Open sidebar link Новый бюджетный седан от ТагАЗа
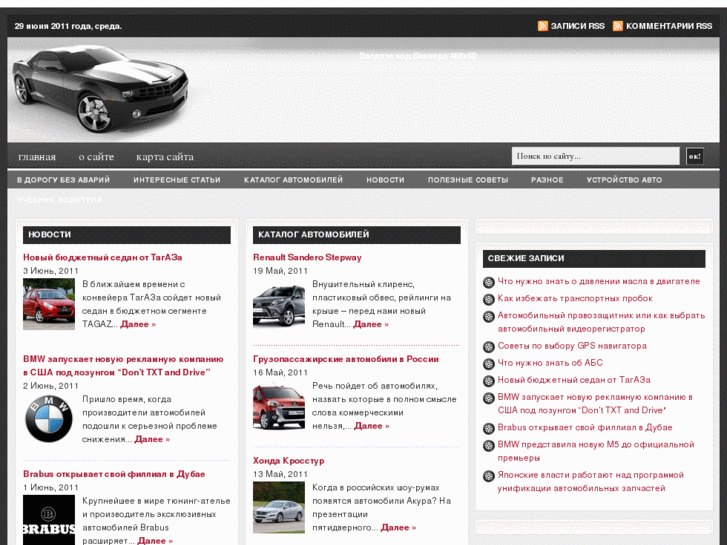Screen dimensions: 727x545 574,380
